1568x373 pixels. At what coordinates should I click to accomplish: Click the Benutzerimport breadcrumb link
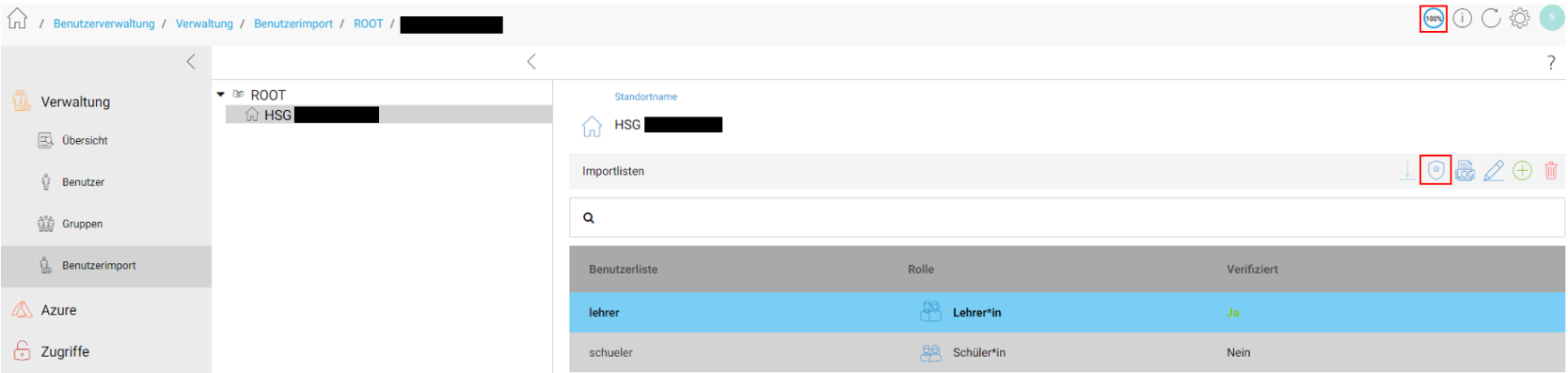[293, 23]
